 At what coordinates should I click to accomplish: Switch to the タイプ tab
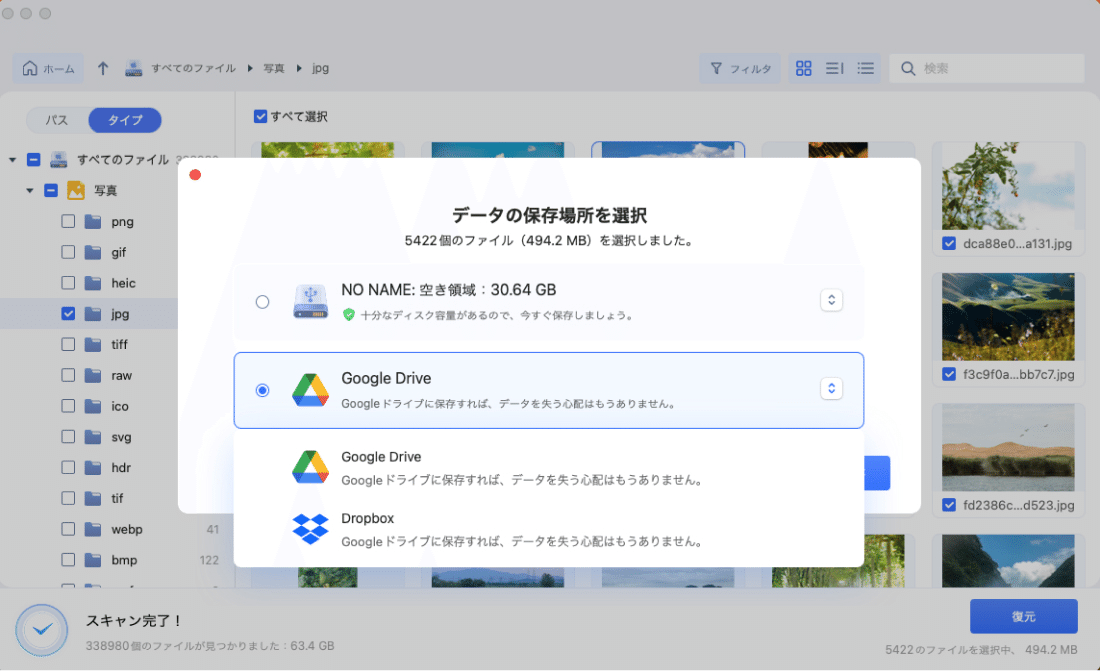coord(124,120)
